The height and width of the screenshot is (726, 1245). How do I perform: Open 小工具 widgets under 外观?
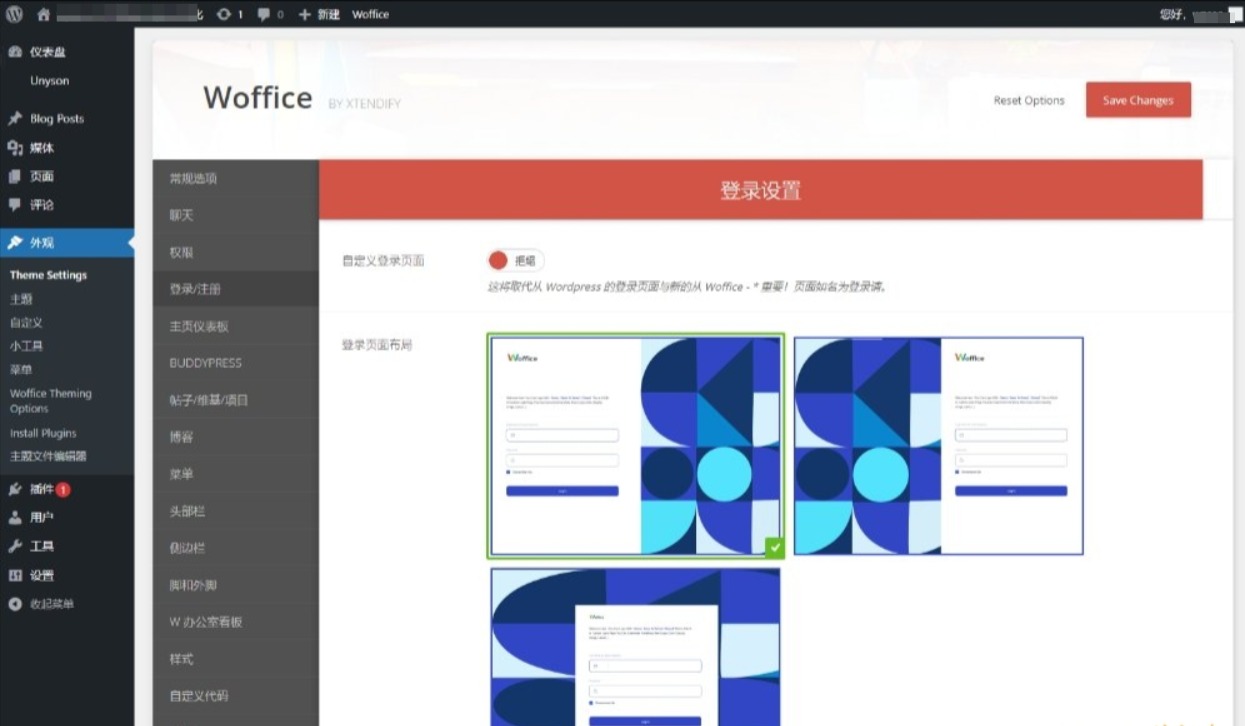pos(26,346)
